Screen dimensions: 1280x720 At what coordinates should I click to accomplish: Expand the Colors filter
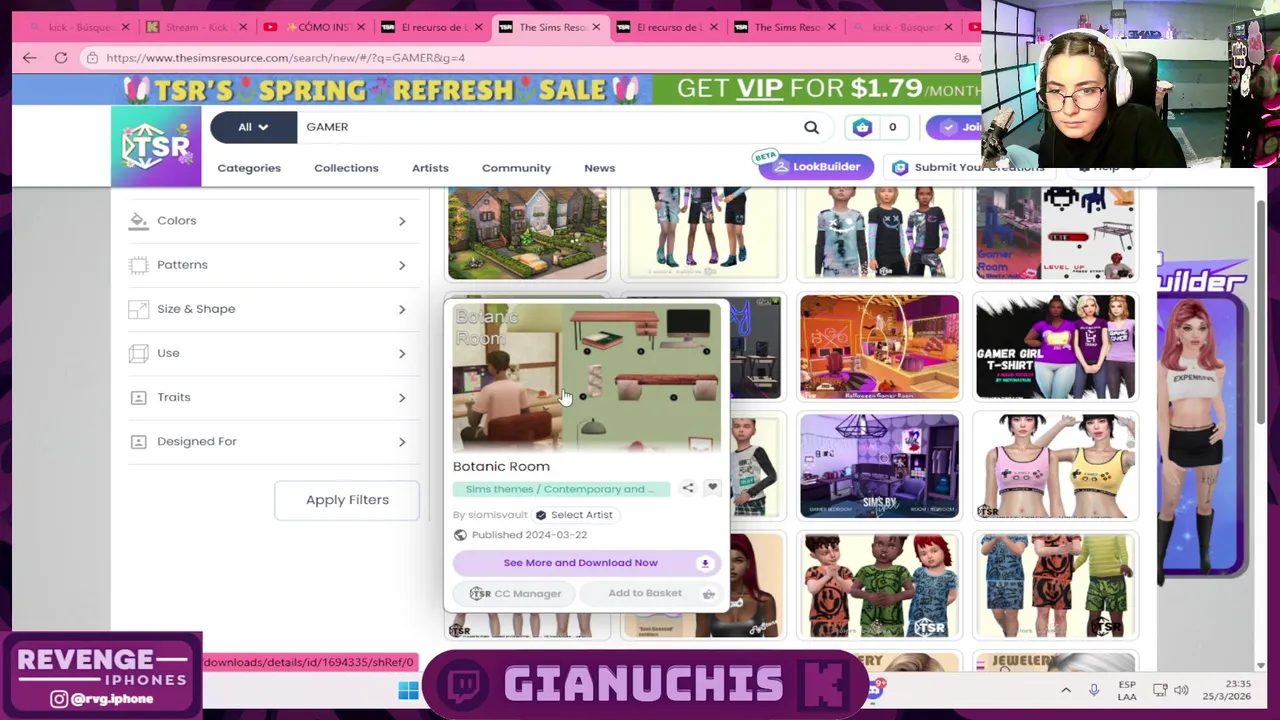pyautogui.click(x=402, y=221)
